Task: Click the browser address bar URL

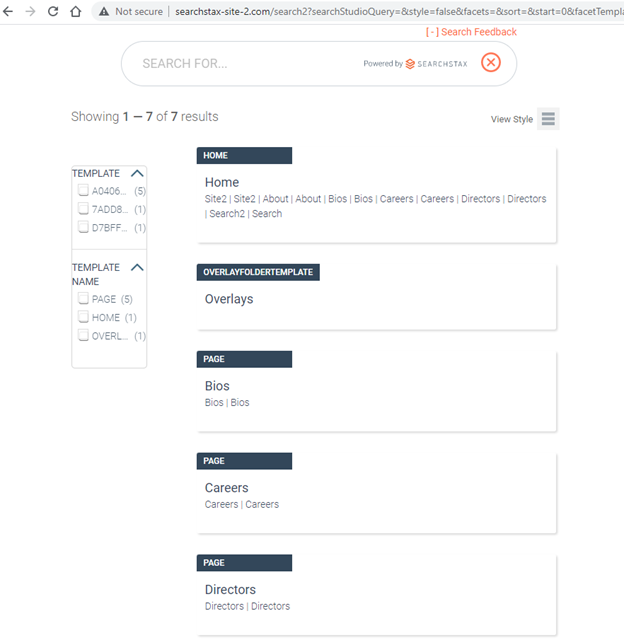Action: pyautogui.click(x=399, y=11)
